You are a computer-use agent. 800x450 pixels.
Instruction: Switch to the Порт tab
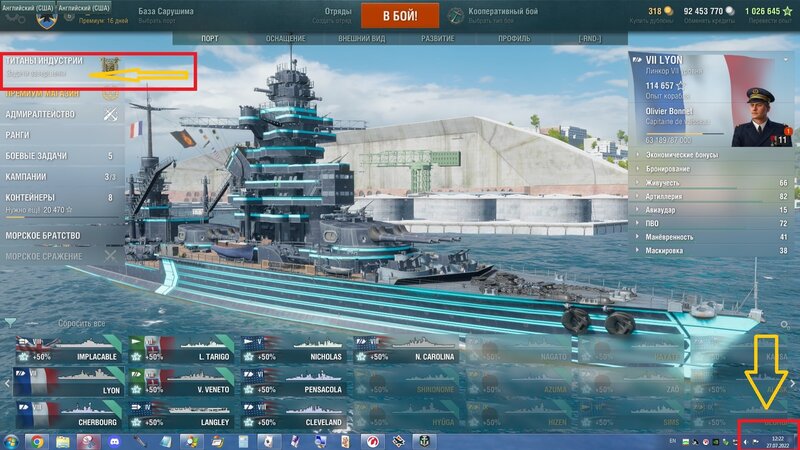[210, 38]
